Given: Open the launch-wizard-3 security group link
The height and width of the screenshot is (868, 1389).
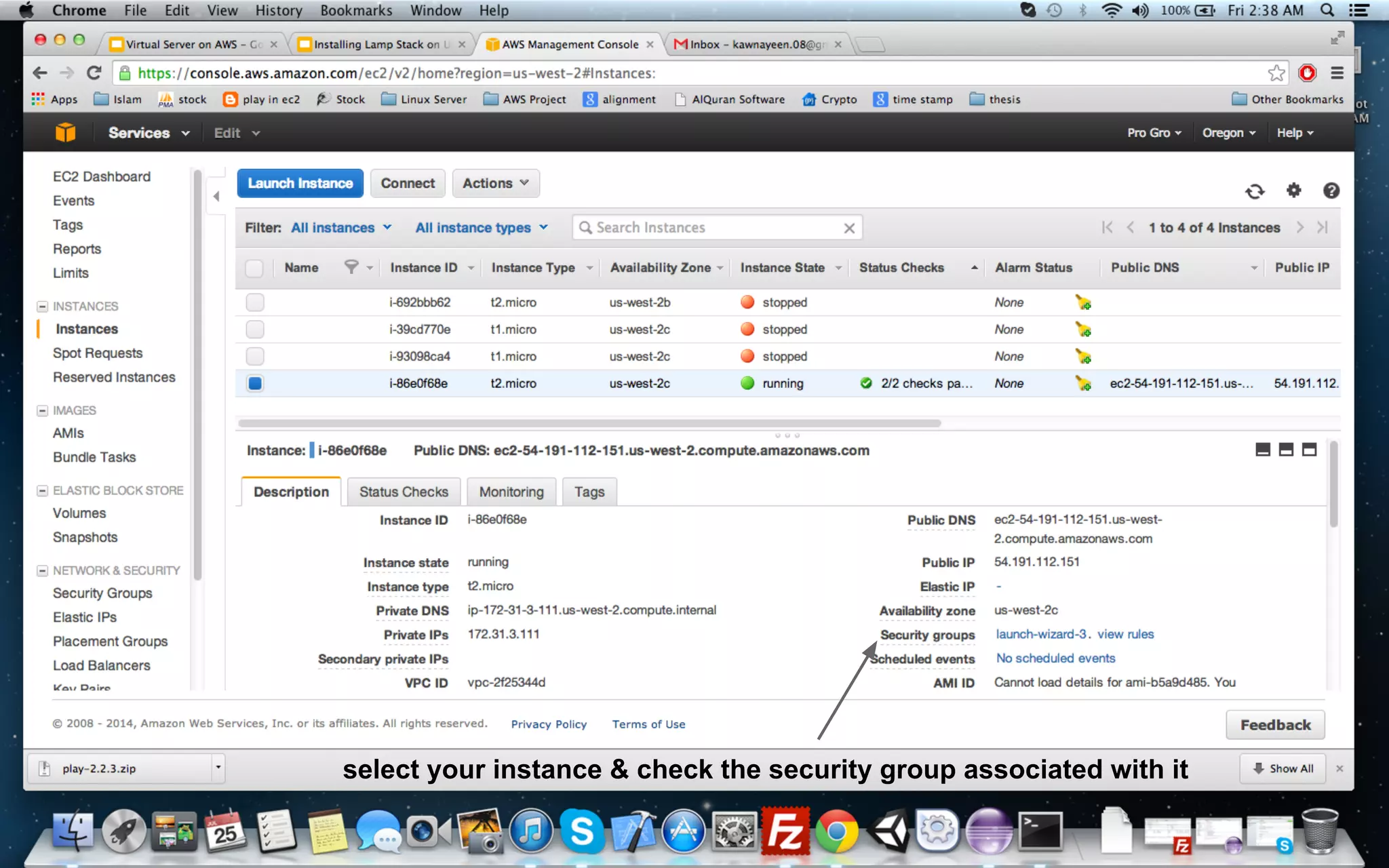Looking at the screenshot, I should (x=1041, y=635).
